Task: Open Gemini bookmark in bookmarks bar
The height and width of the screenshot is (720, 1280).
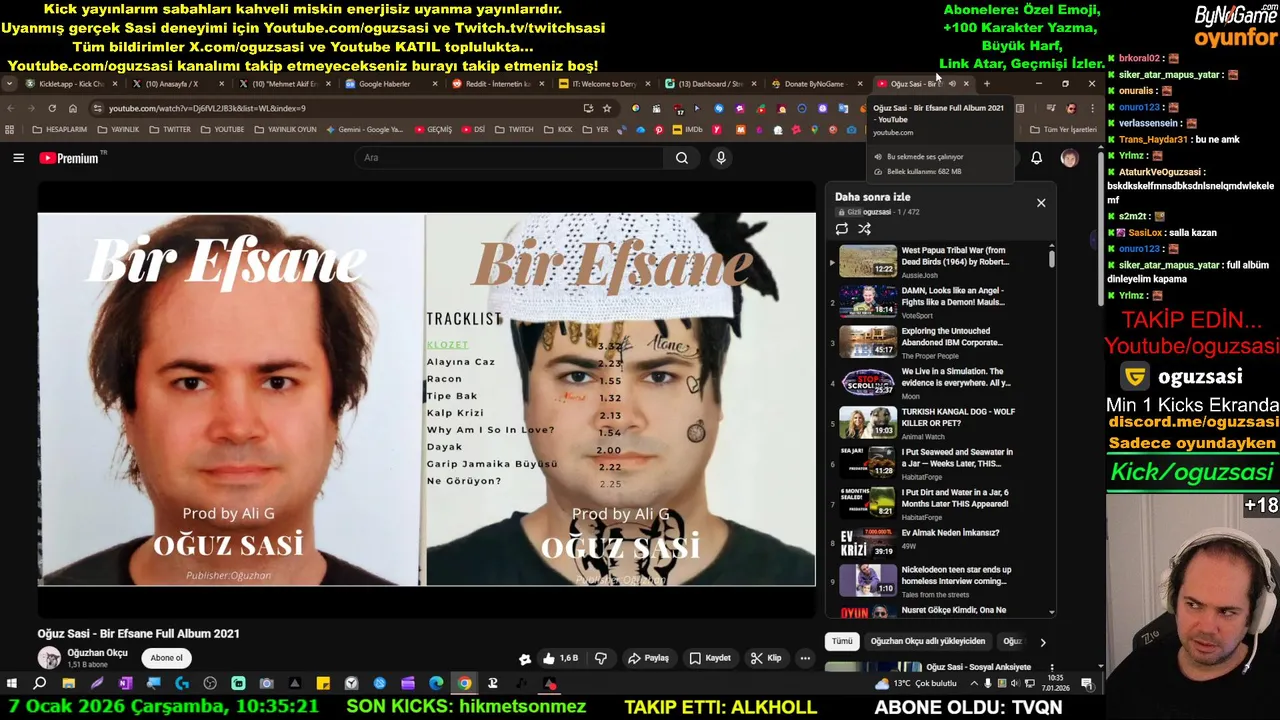Action: pos(363,130)
